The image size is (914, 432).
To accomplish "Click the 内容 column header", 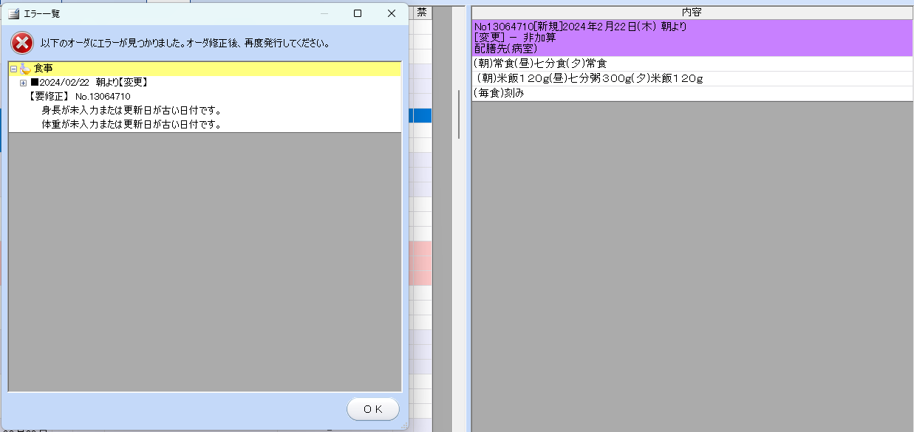I will click(692, 13).
